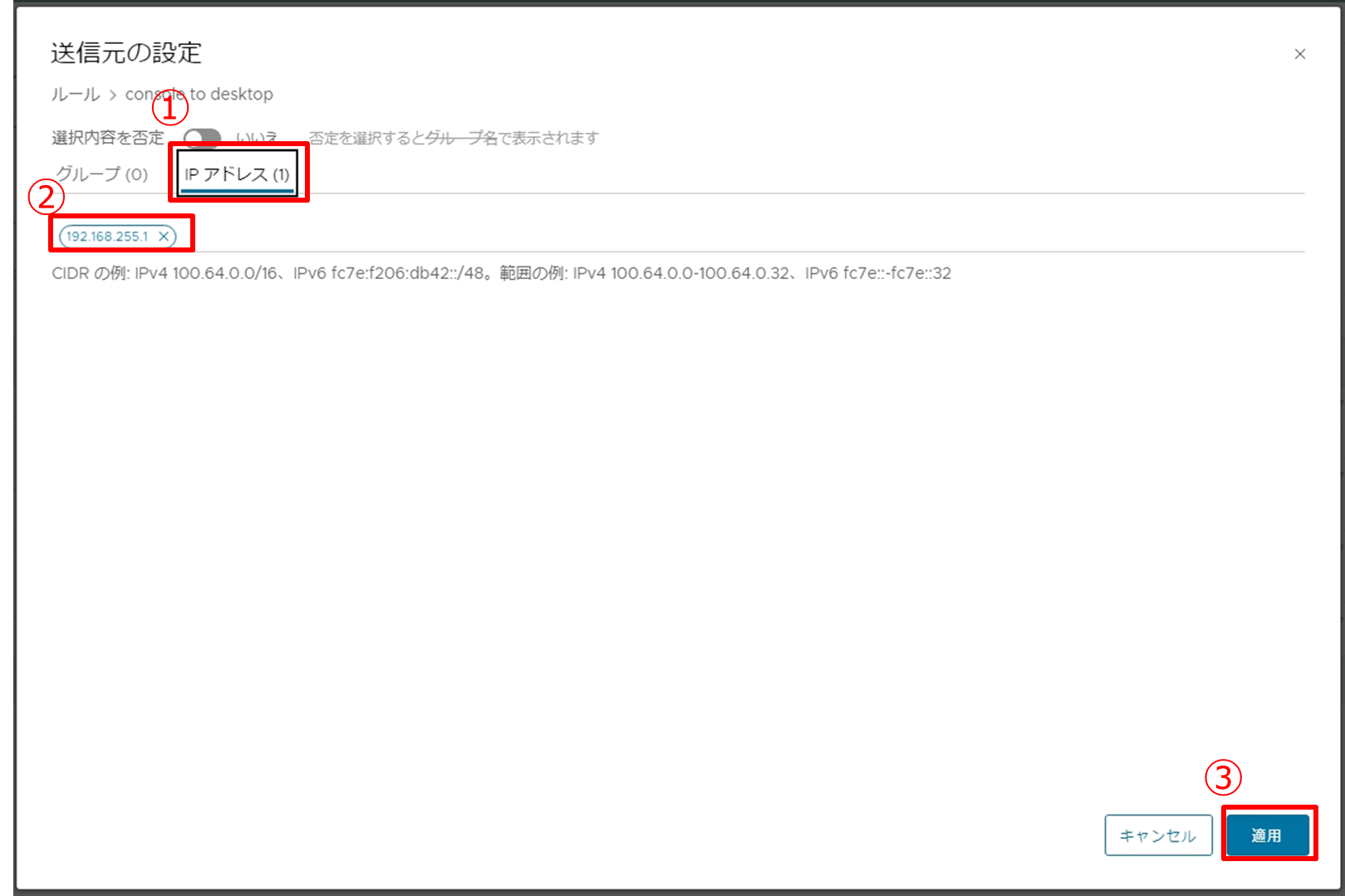This screenshot has width=1345, height=896.
Task: Click the red circled number ③ marker
Action: 1223,778
